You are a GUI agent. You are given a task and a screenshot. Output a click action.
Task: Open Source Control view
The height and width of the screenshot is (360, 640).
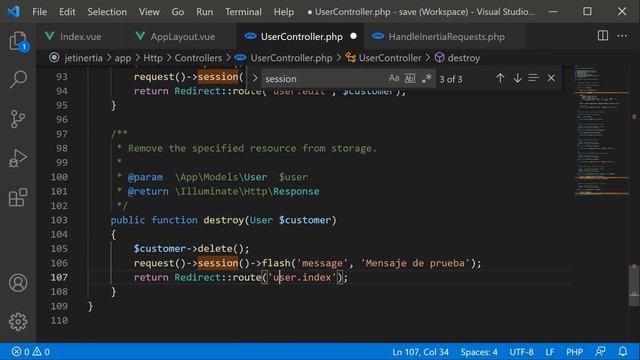tap(18, 119)
